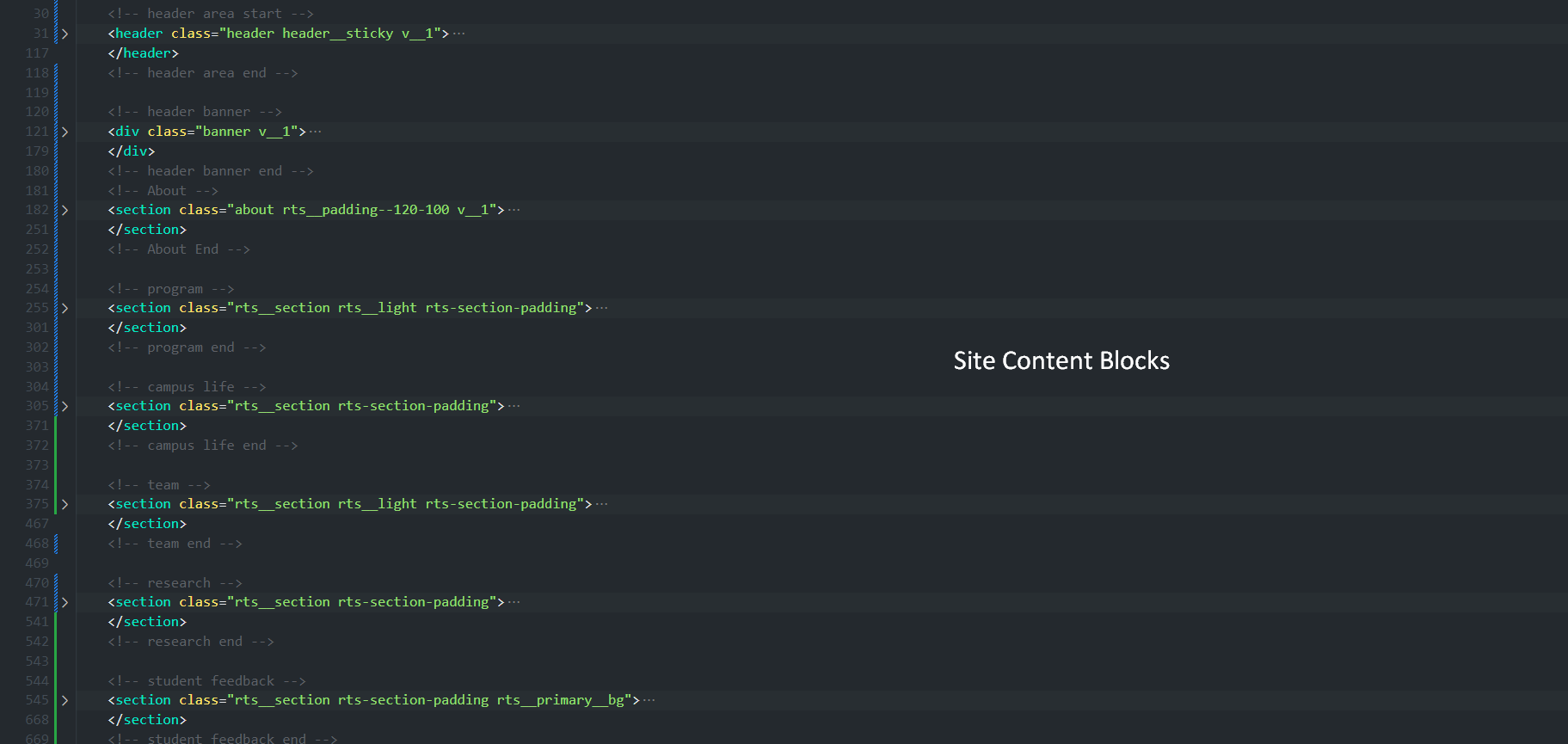This screenshot has height=744, width=1568.
Task: Unfold the program section on line 255
Action: point(65,308)
